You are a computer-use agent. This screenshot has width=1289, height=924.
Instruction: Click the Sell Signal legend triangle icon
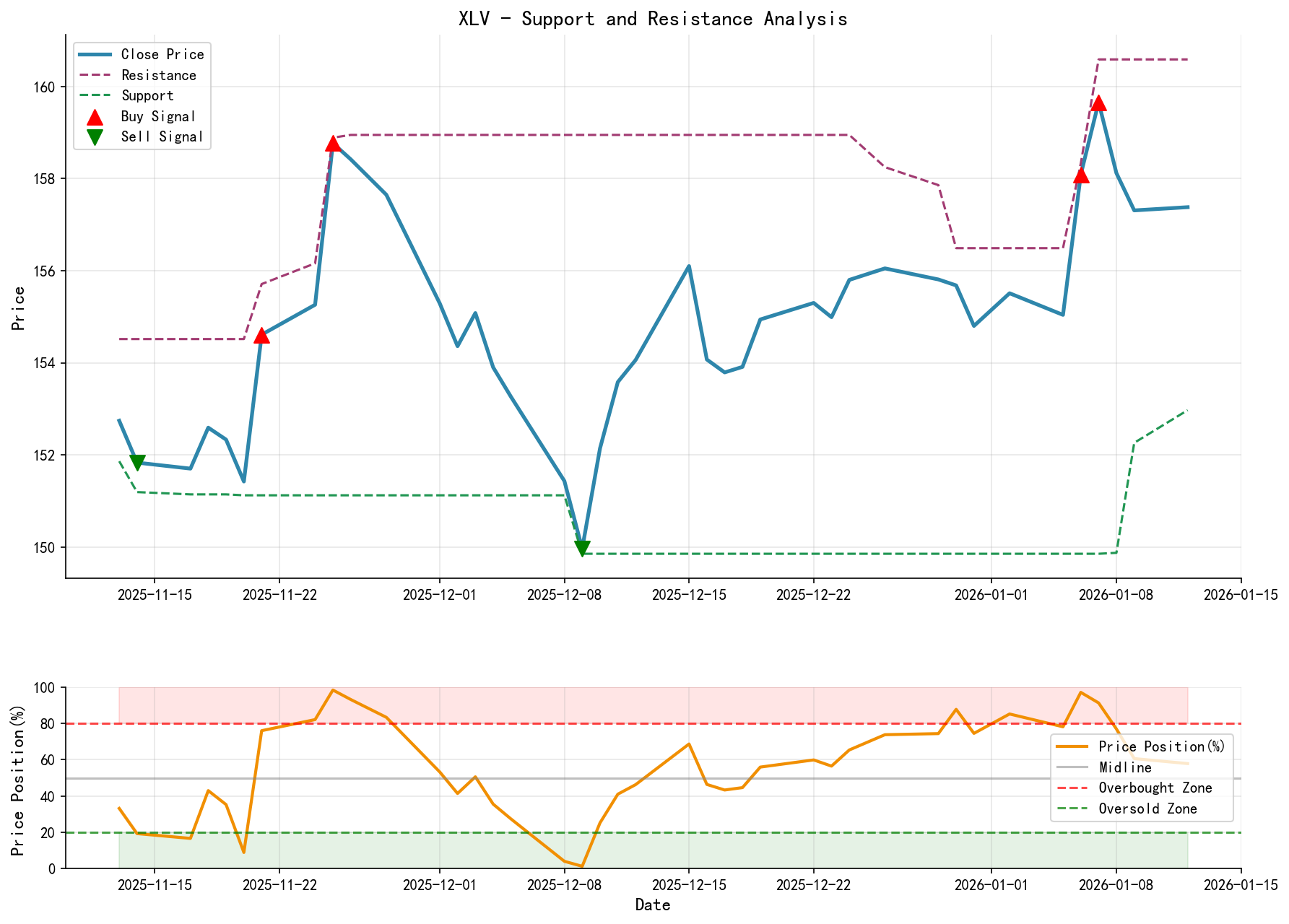95,136
